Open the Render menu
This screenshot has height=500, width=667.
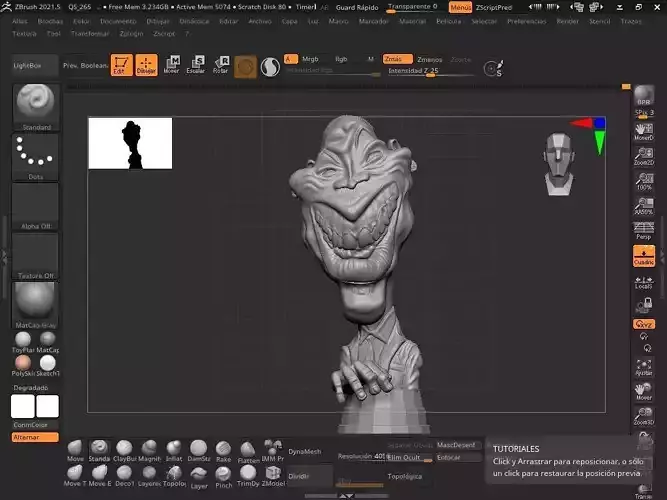[567, 21]
